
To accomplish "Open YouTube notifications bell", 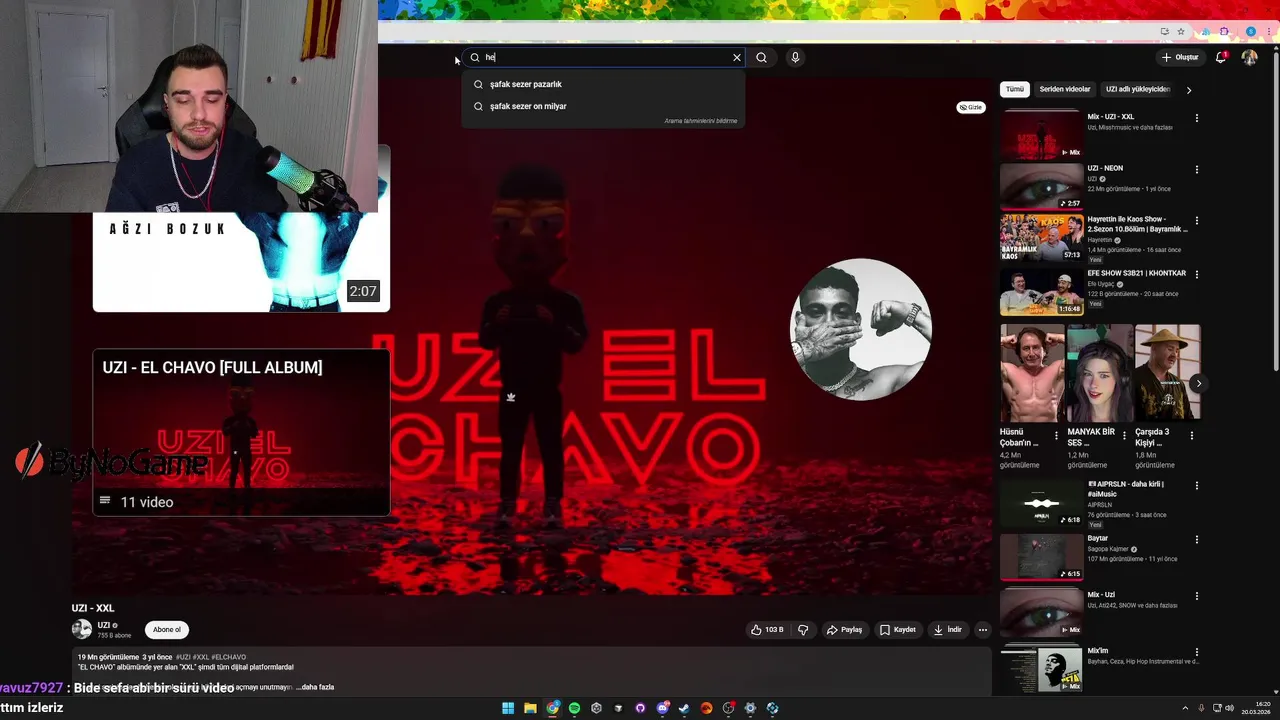I will 1221,58.
